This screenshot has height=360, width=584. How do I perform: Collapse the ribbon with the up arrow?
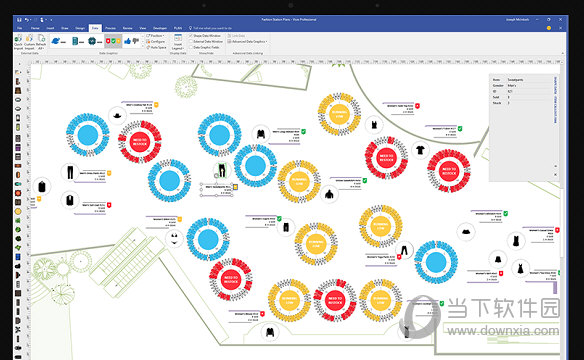(562, 54)
